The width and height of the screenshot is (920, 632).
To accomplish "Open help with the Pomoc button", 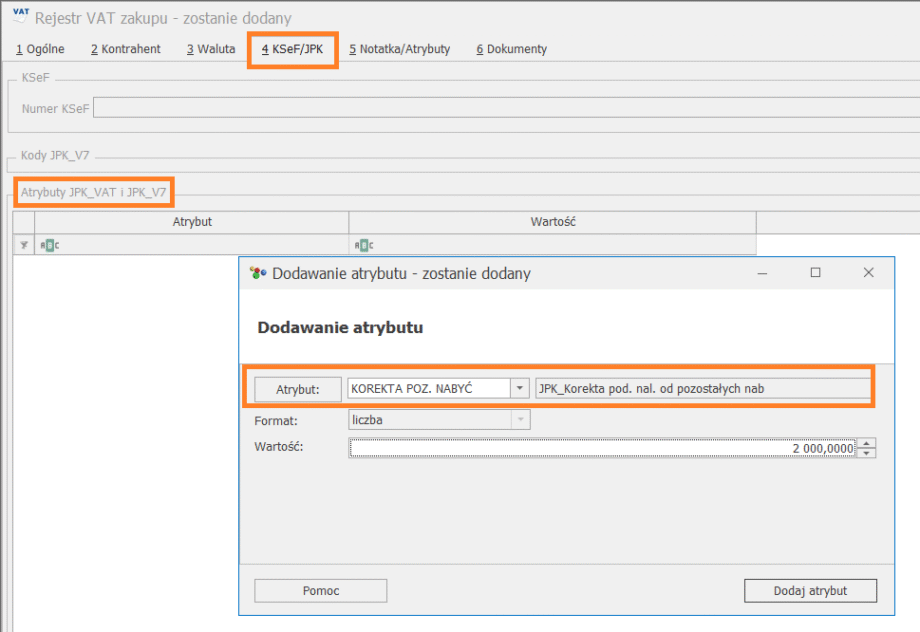I will [x=320, y=591].
